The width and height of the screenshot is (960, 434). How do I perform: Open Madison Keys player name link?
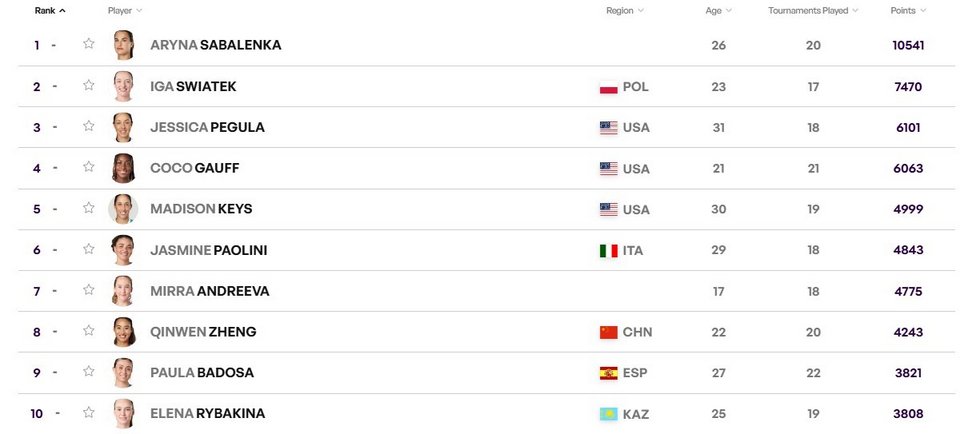coord(201,209)
